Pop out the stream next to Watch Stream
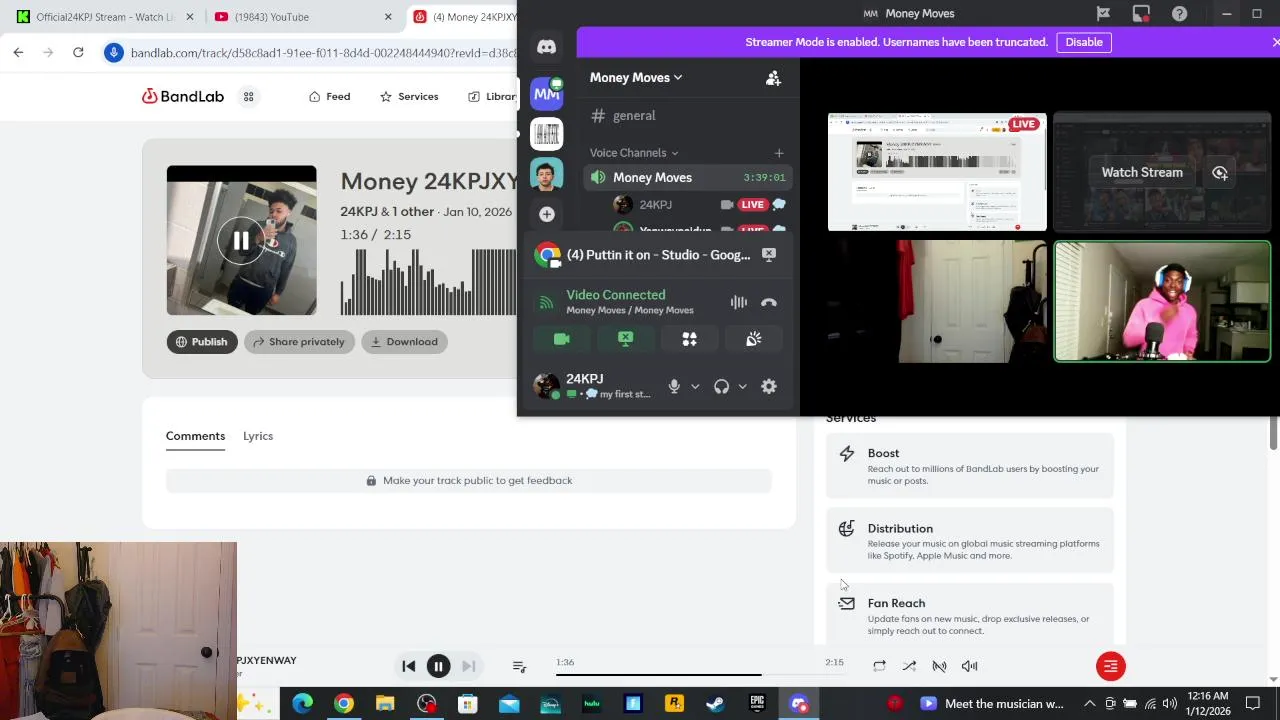The height and width of the screenshot is (720, 1280). (x=1220, y=172)
